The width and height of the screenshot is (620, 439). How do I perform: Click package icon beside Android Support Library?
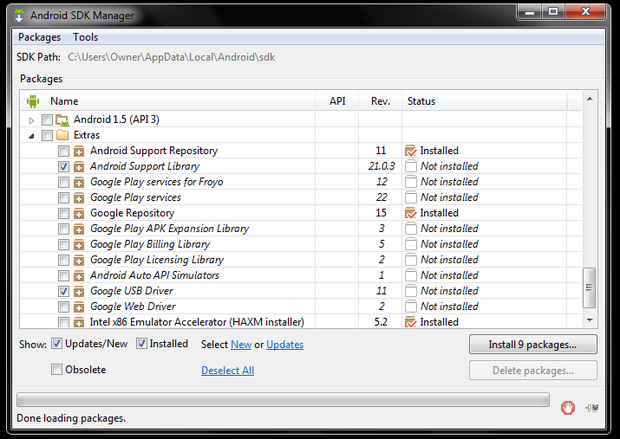coord(79,167)
